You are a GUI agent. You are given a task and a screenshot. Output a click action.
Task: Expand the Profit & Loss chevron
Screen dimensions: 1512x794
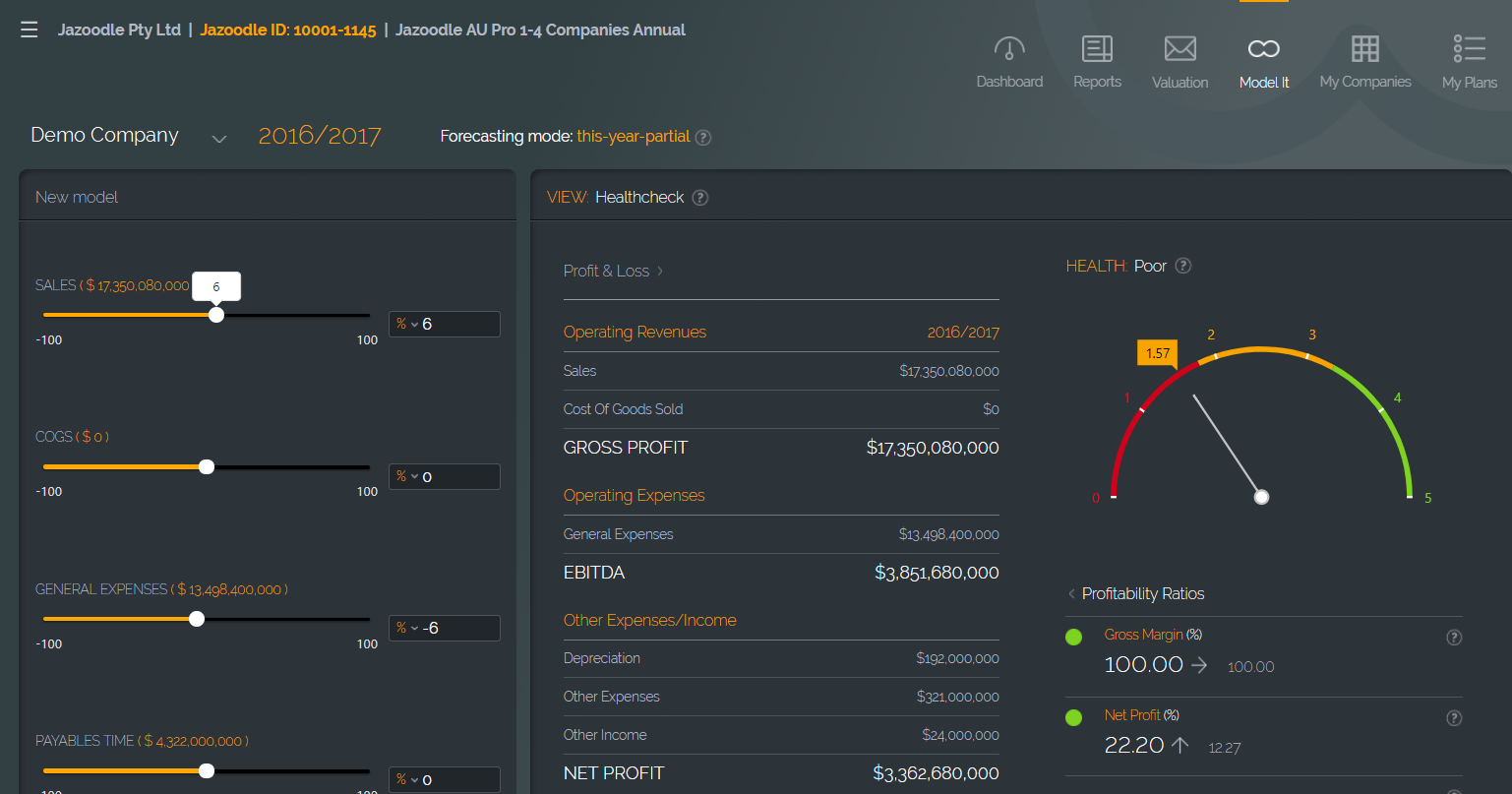(660, 272)
